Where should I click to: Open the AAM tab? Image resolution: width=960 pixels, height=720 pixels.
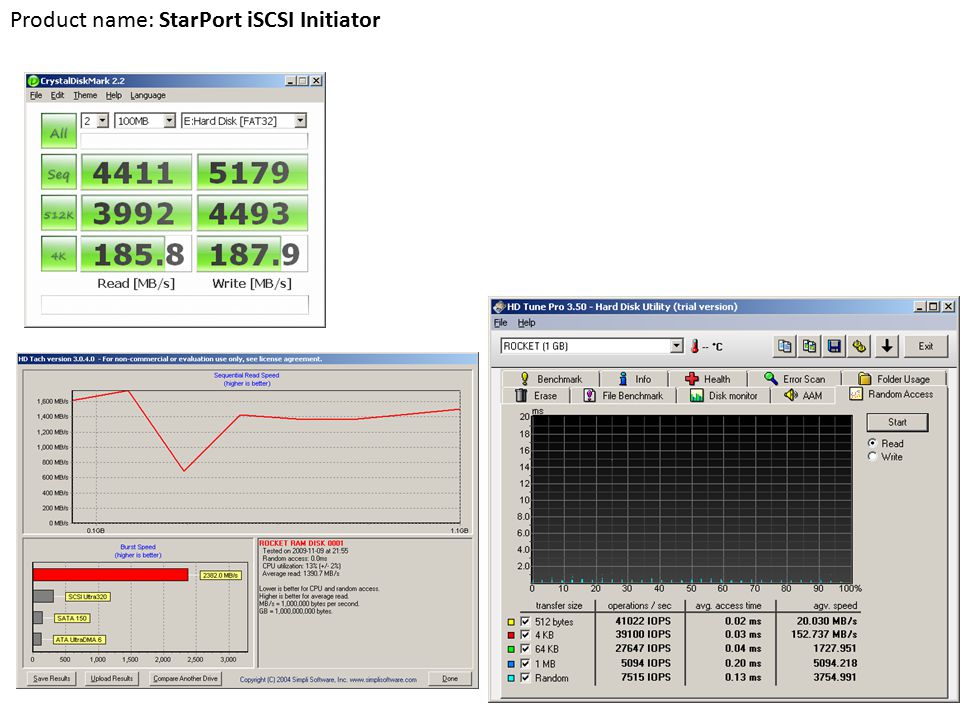tap(803, 396)
